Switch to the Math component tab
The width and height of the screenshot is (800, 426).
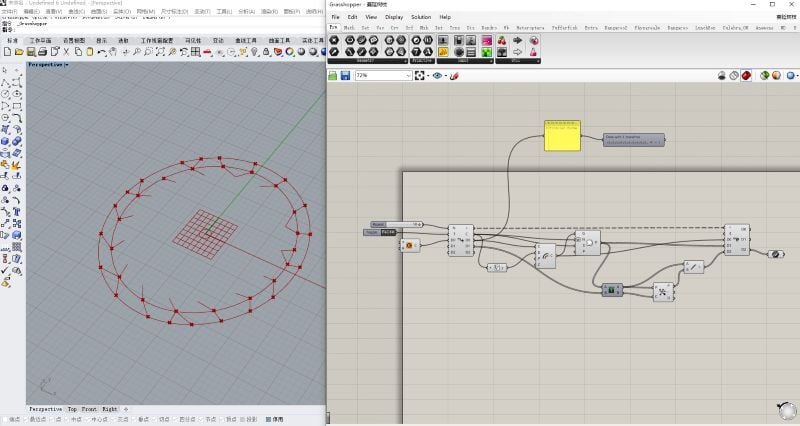(347, 27)
